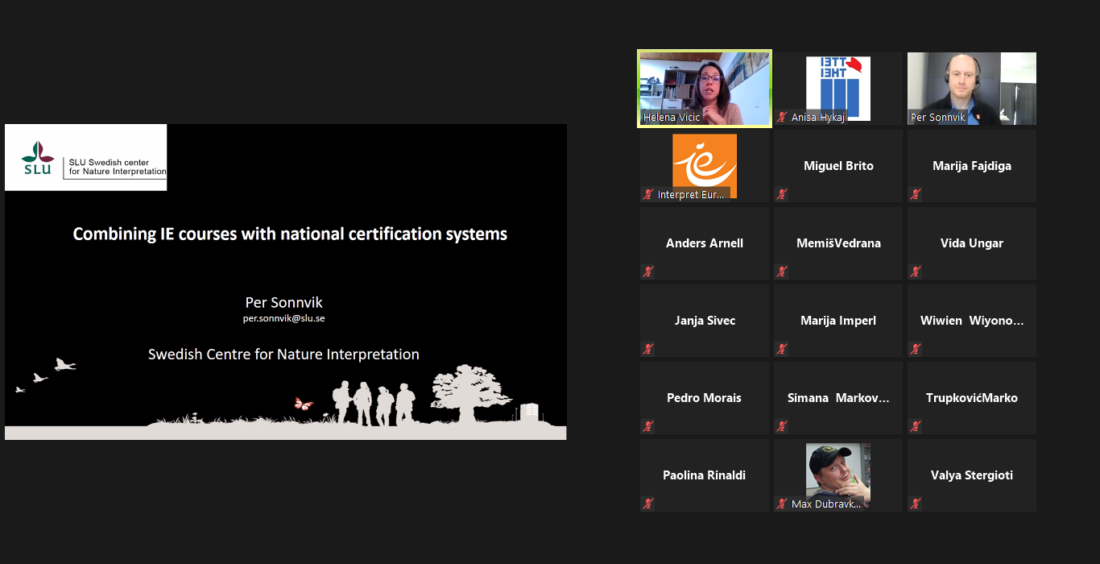Image resolution: width=1100 pixels, height=564 pixels.
Task: Click the muted mic icon on Vida Ungar's tile
Action: click(915, 271)
